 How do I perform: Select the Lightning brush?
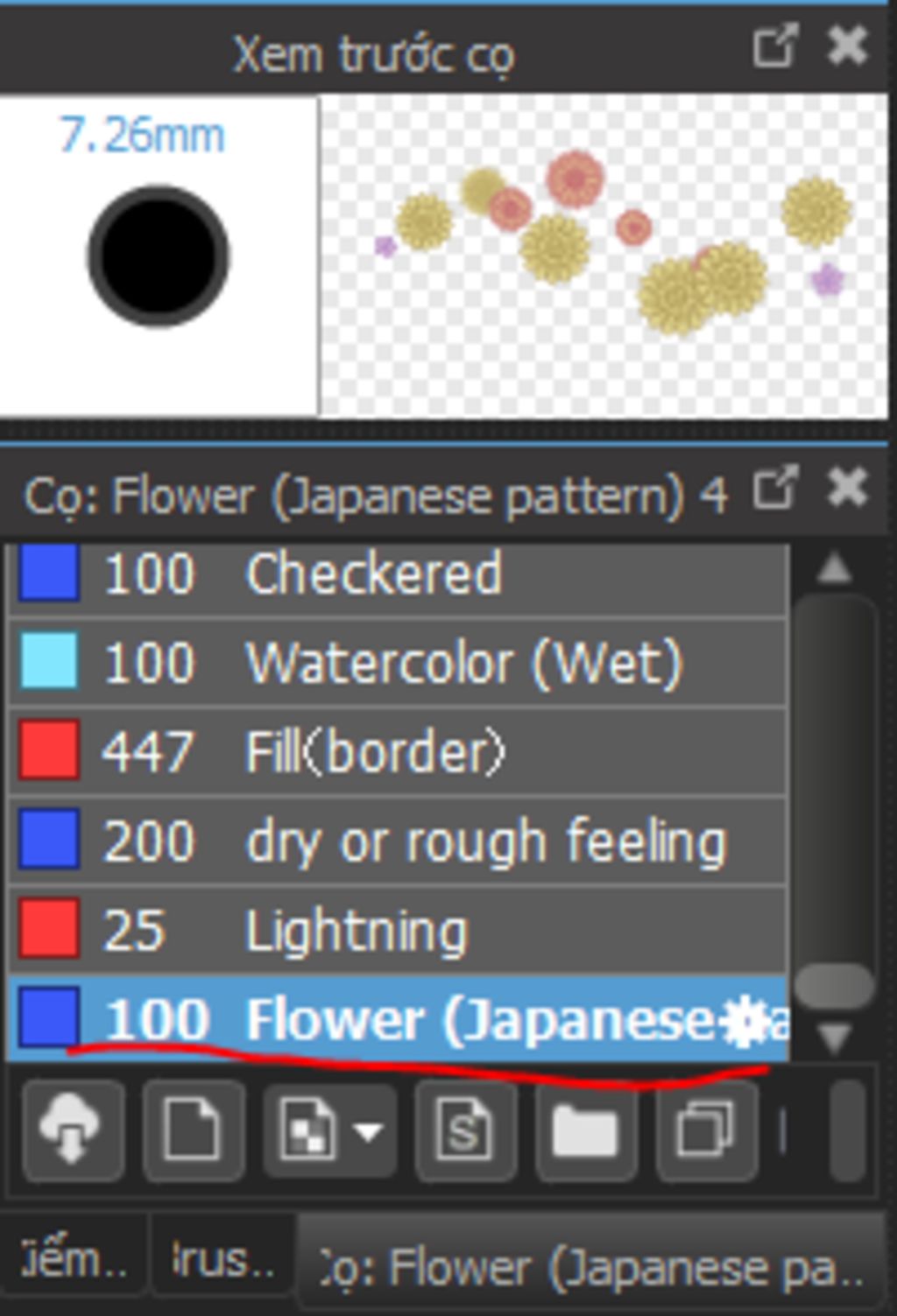tap(356, 930)
